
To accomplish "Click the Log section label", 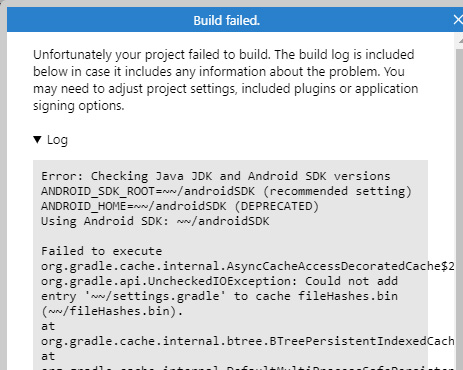I will point(57,140).
